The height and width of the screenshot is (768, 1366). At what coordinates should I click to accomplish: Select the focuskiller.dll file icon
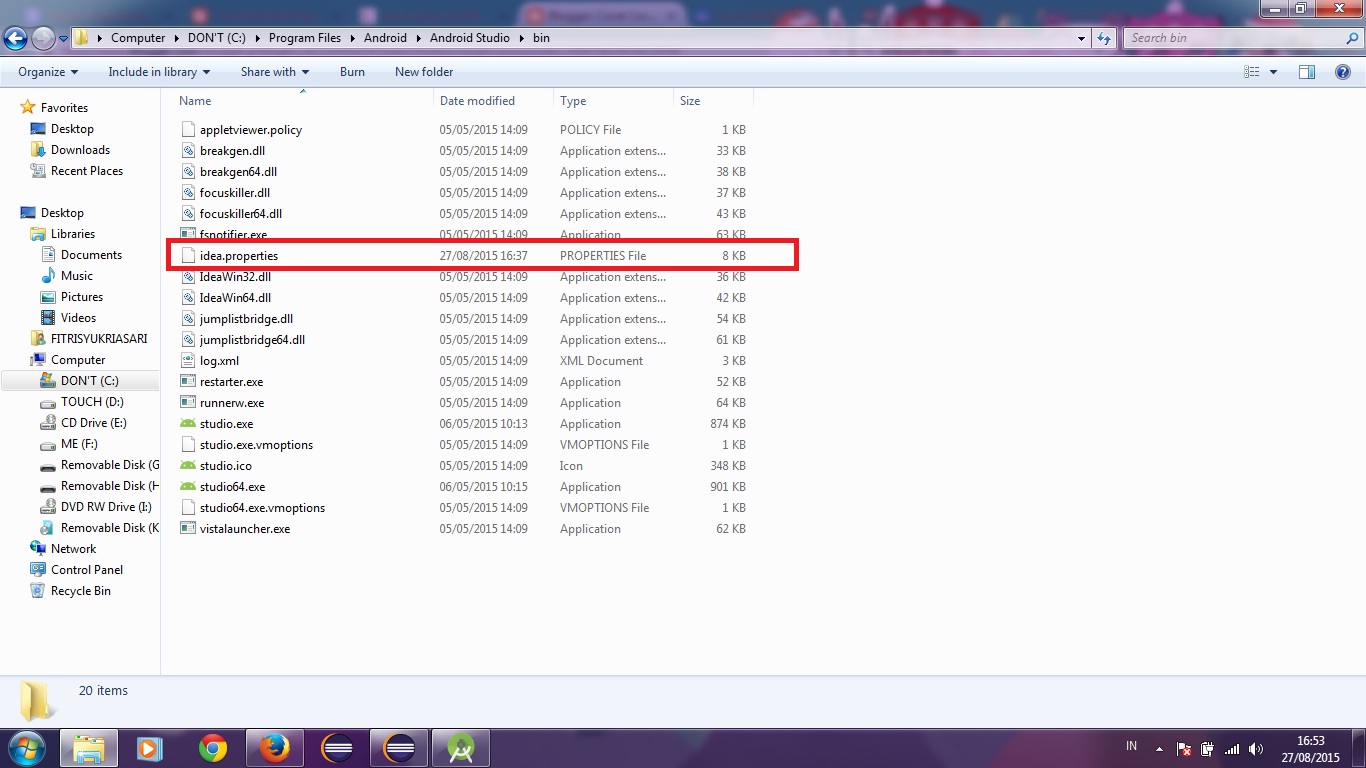point(188,193)
